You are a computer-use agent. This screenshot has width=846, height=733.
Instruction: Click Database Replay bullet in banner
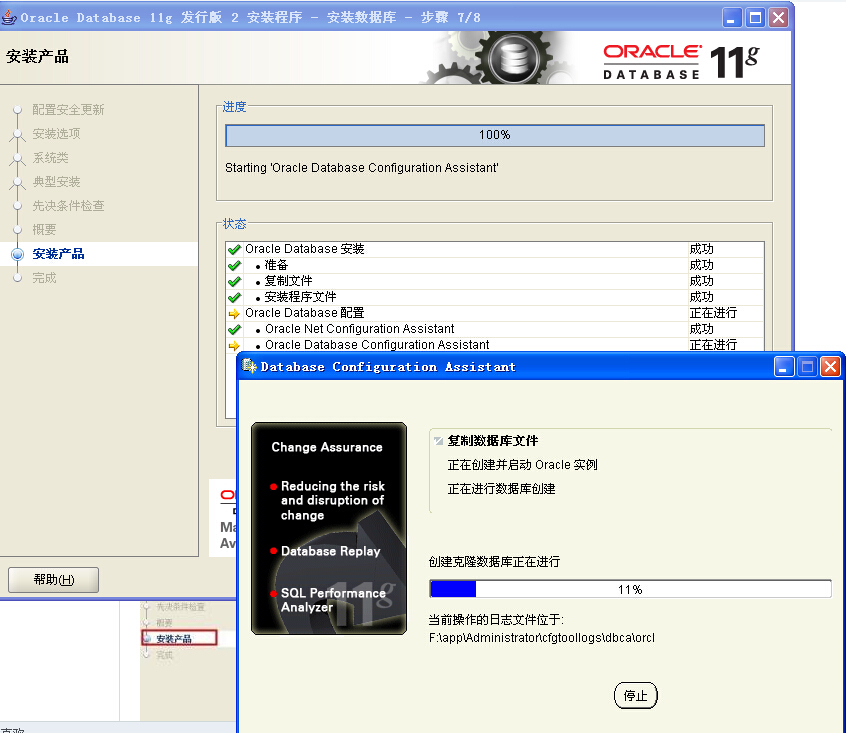[330, 551]
